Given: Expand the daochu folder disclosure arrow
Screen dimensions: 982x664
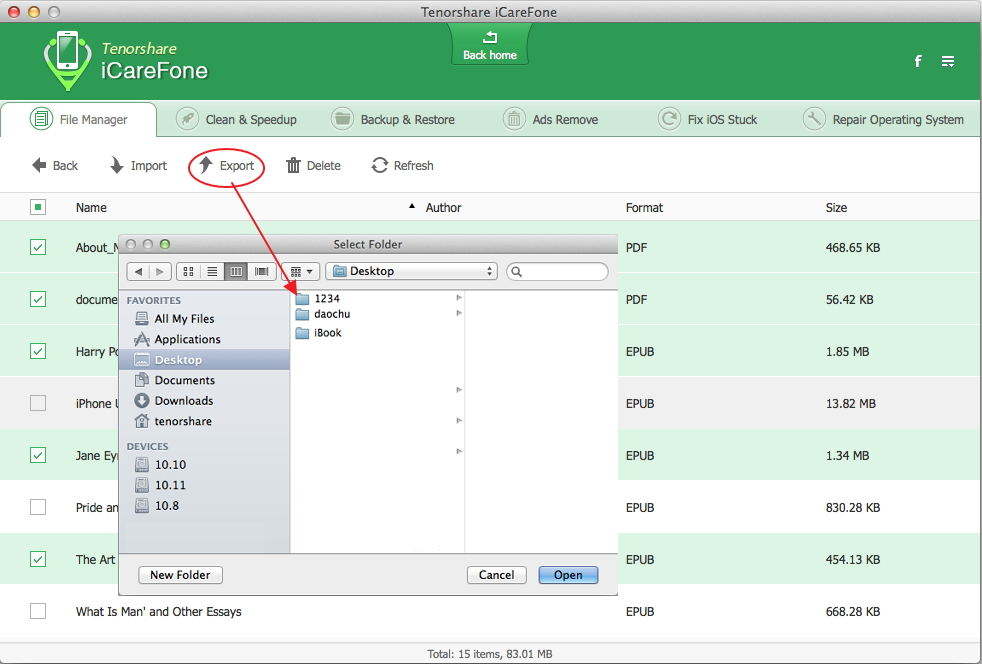Looking at the screenshot, I should pyautogui.click(x=459, y=313).
